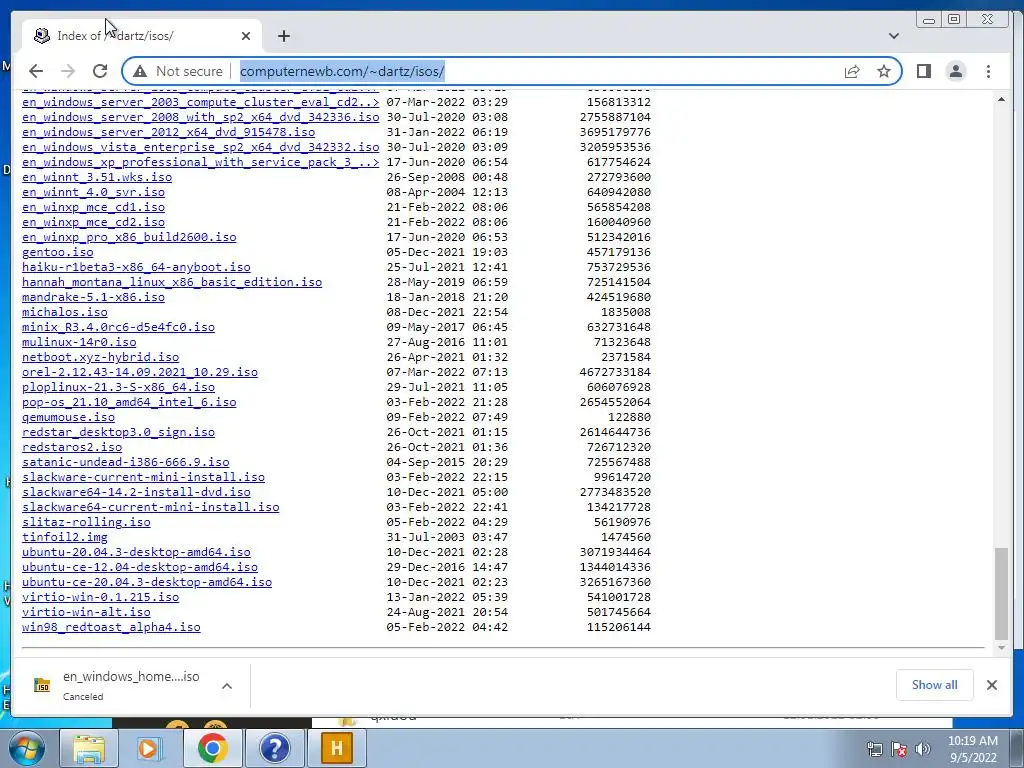Screen dimensions: 1024x768
Task: Switch to Chrome in the taskbar
Action: tap(212, 748)
